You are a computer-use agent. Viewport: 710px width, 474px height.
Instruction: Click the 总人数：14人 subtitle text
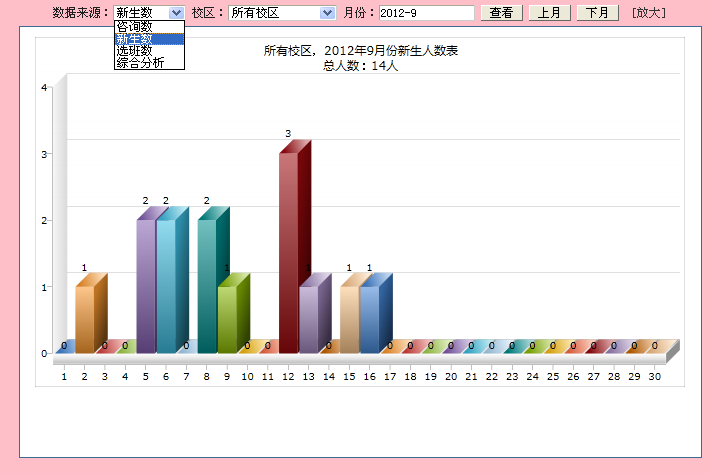[360, 66]
